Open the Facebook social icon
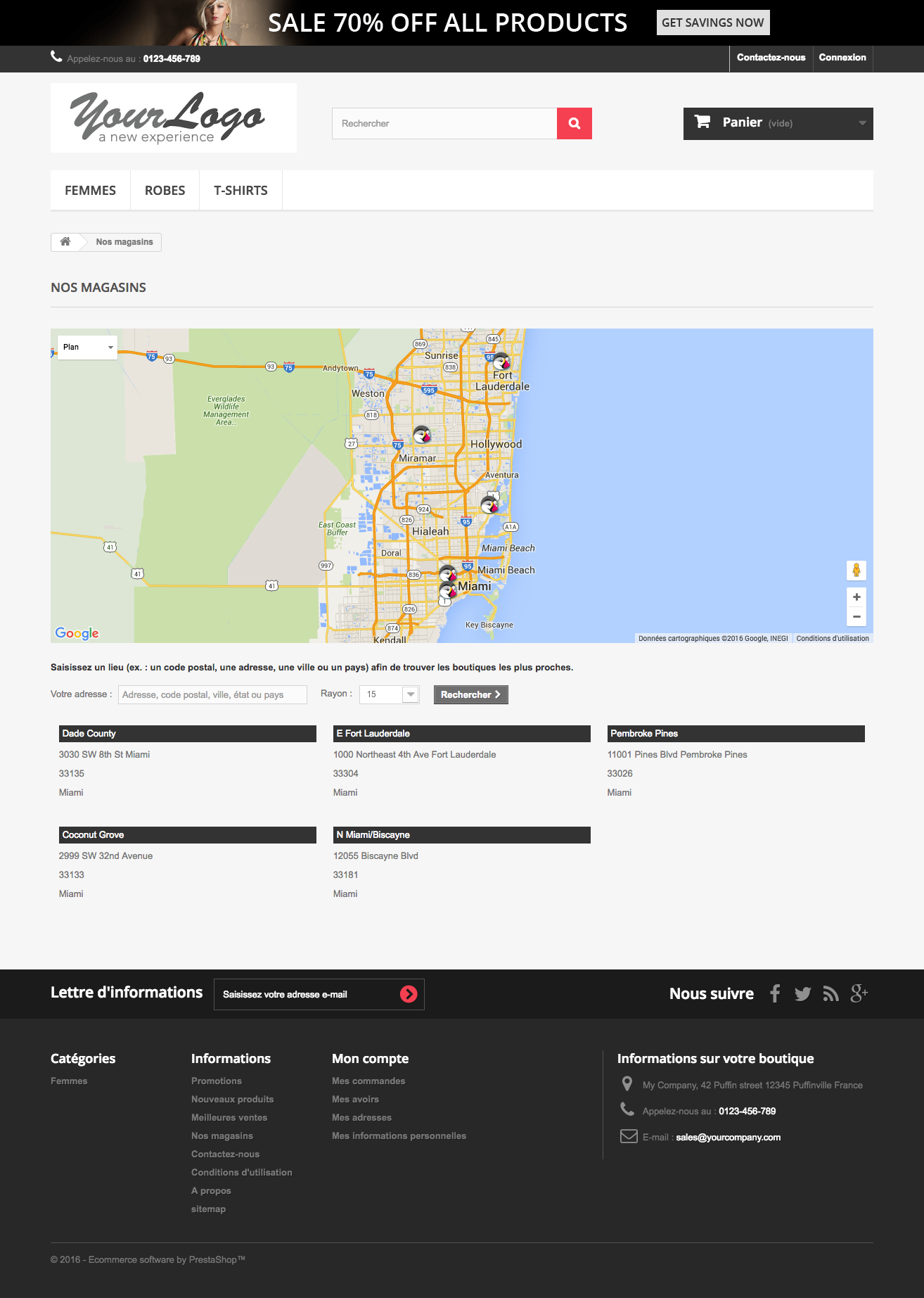924x1298 pixels. click(x=775, y=993)
